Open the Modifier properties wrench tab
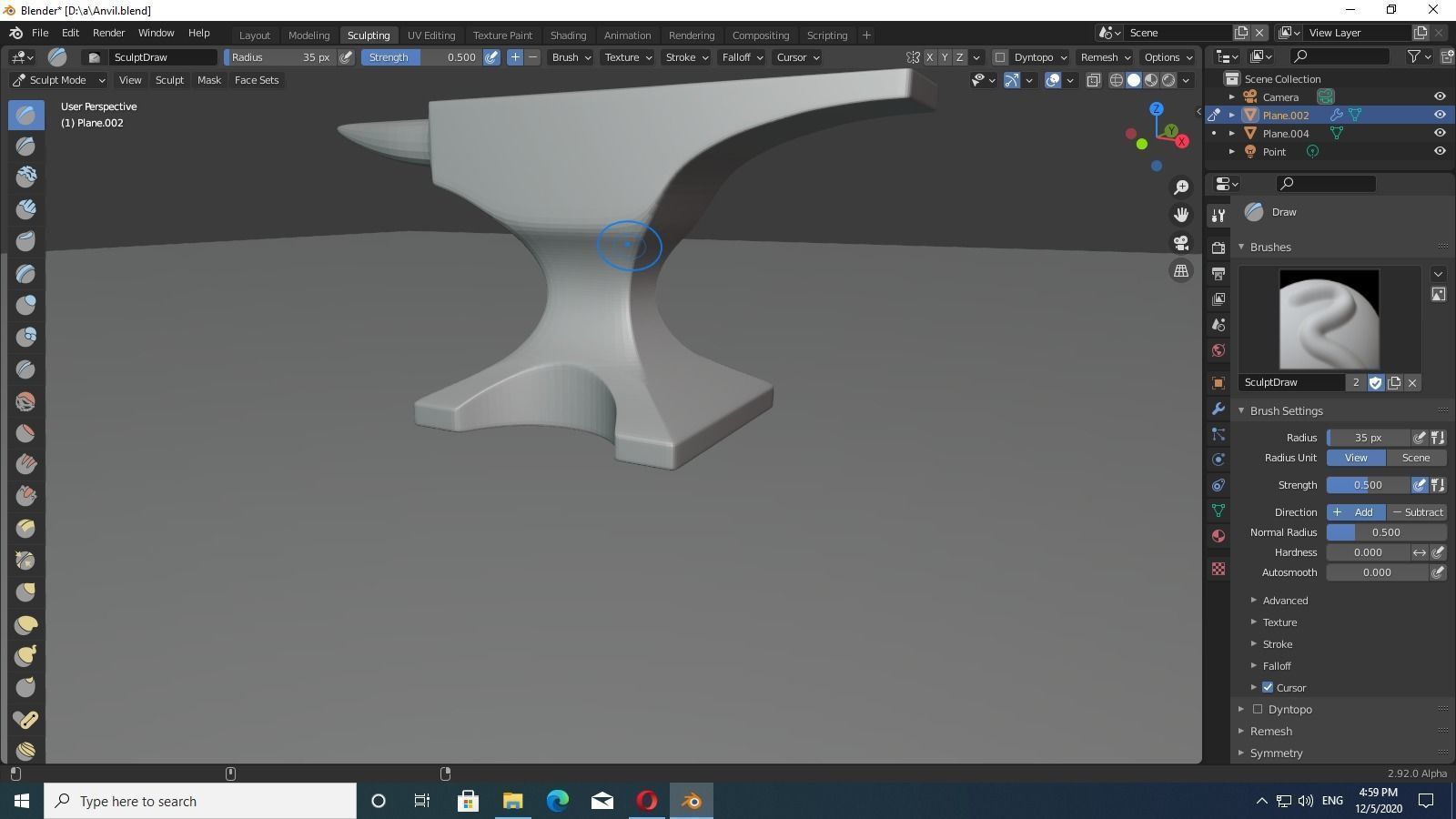1456x819 pixels. 1218,409
